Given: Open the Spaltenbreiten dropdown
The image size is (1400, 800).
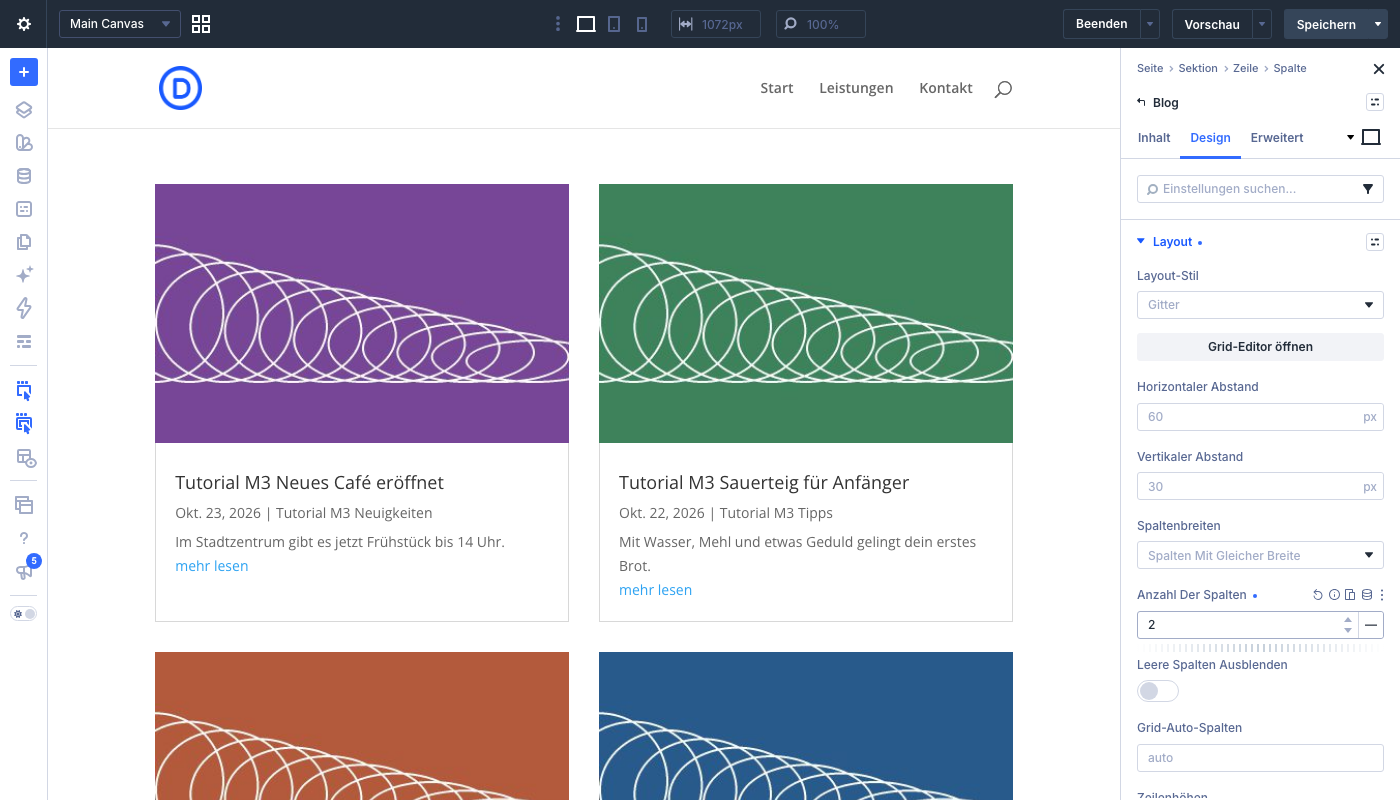Looking at the screenshot, I should click(1260, 555).
